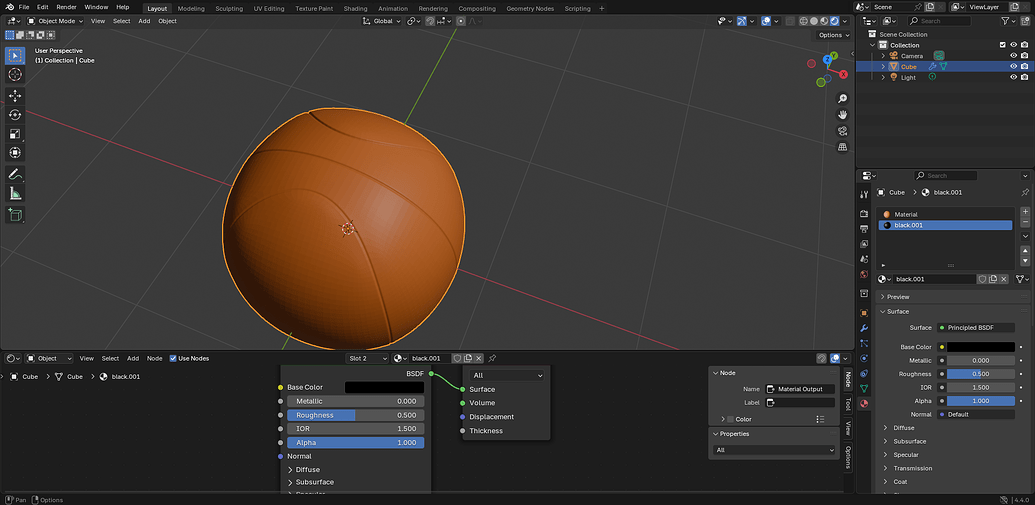Click the Principled BSDF surface button

(x=976, y=327)
